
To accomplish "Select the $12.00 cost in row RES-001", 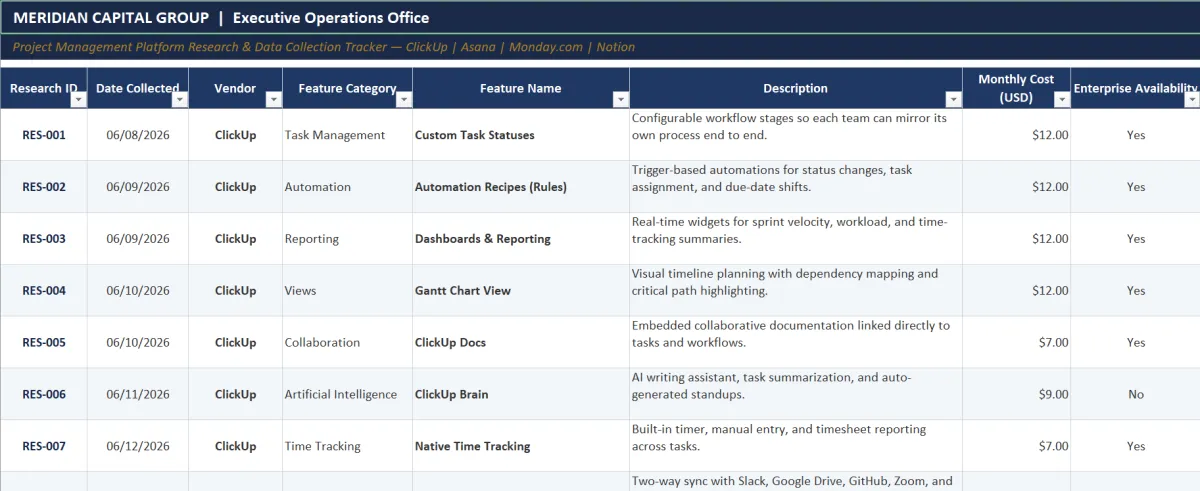I will 1017,135.
